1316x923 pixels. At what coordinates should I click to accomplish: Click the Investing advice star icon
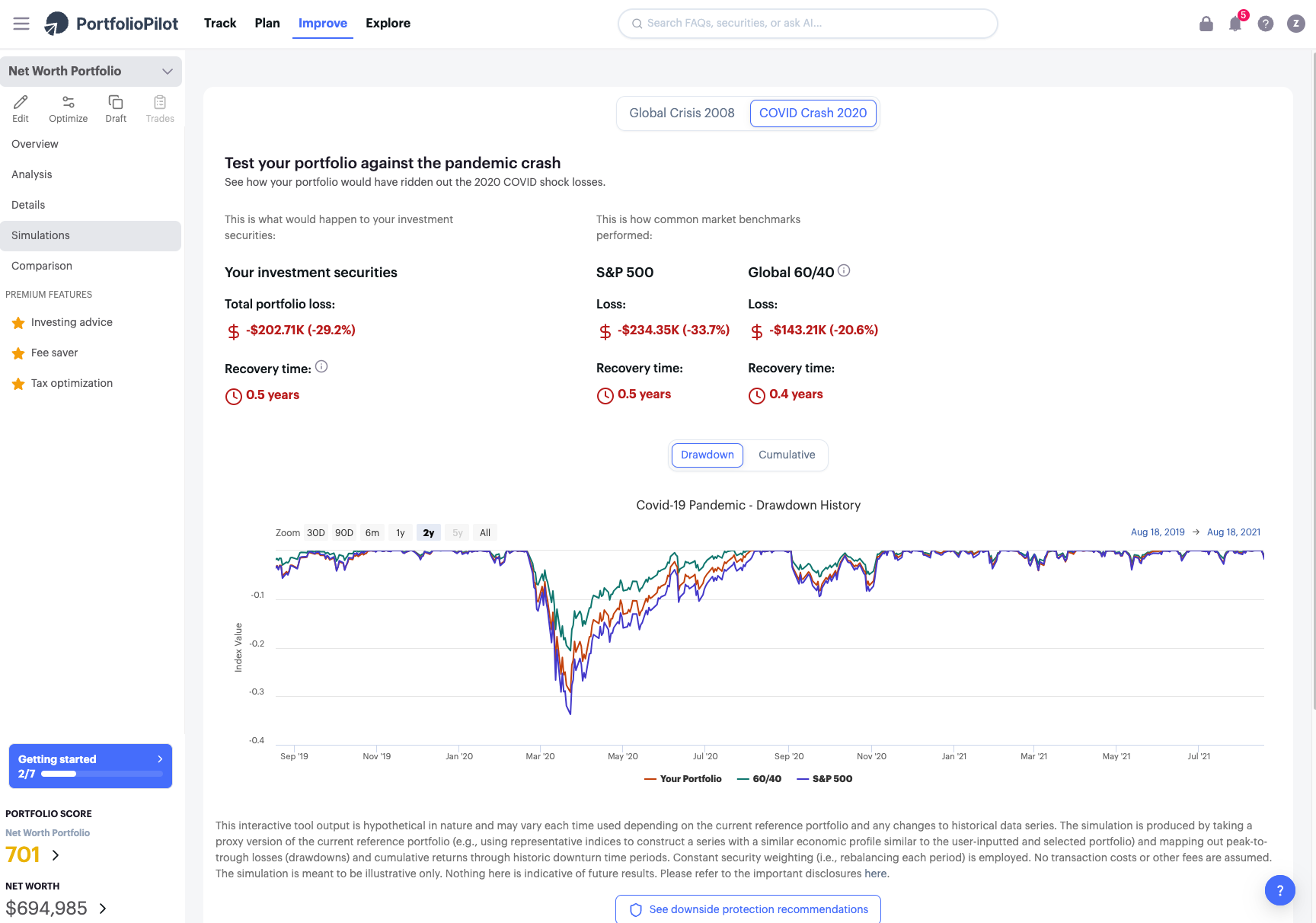point(18,323)
